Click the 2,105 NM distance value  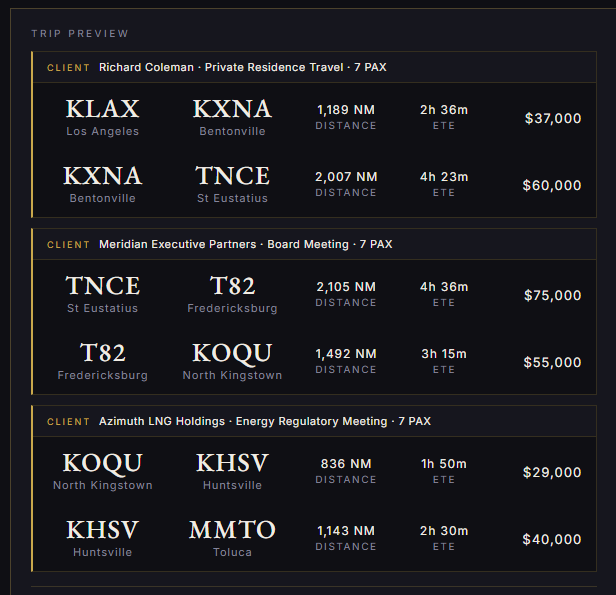click(x=346, y=287)
